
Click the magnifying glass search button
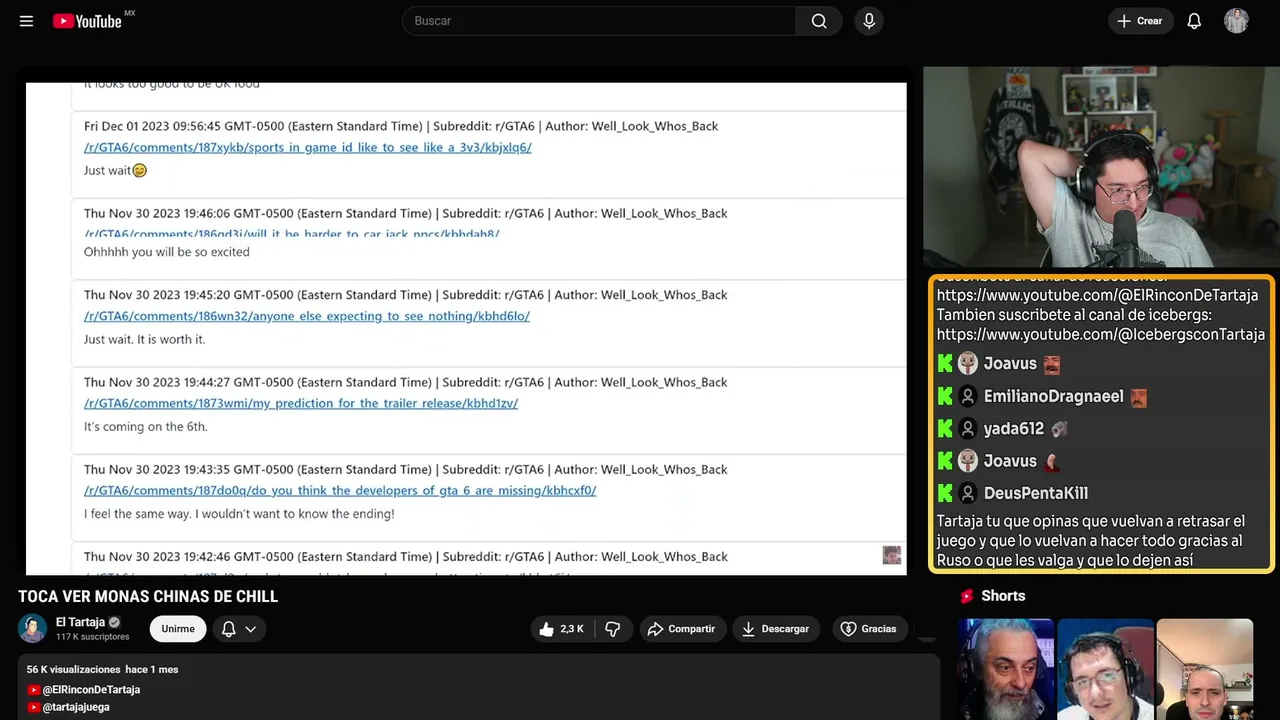tap(819, 21)
